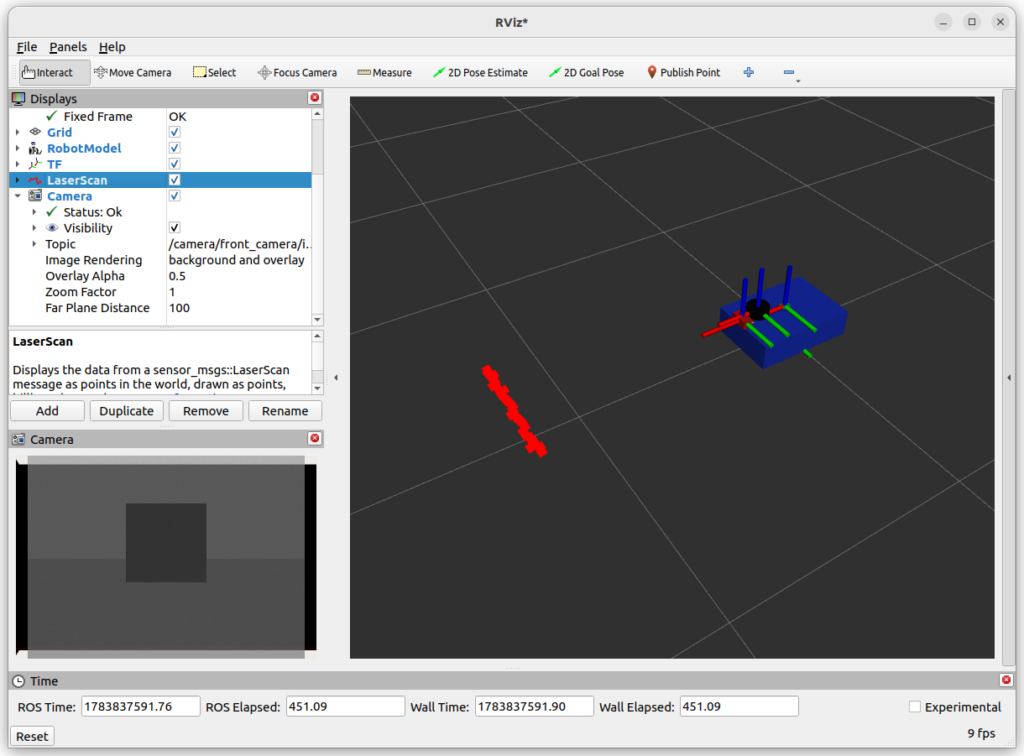Screen dimensions: 1024x756
Task: Enable the Experimental checkbox
Action: [x=915, y=706]
